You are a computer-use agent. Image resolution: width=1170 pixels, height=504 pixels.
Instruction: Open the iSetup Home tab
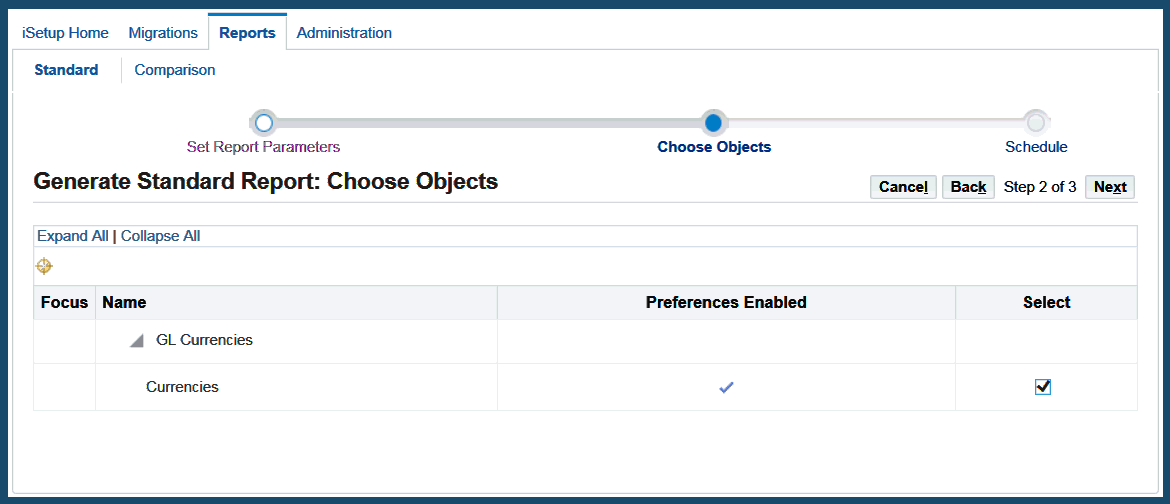point(65,33)
